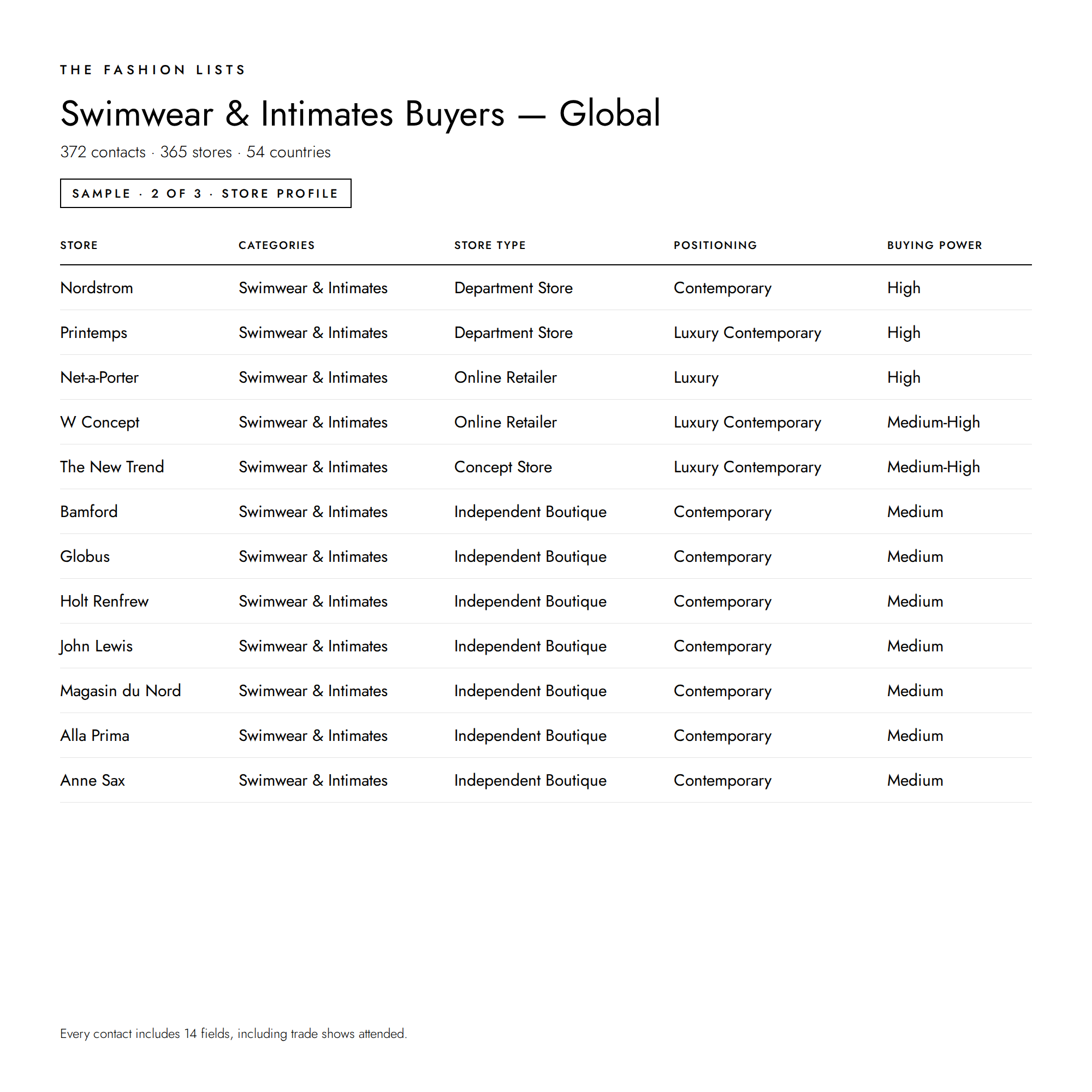Image resolution: width=1092 pixels, height=1092 pixels.
Task: Select the Holt Renfrew store cell
Action: coord(105,601)
